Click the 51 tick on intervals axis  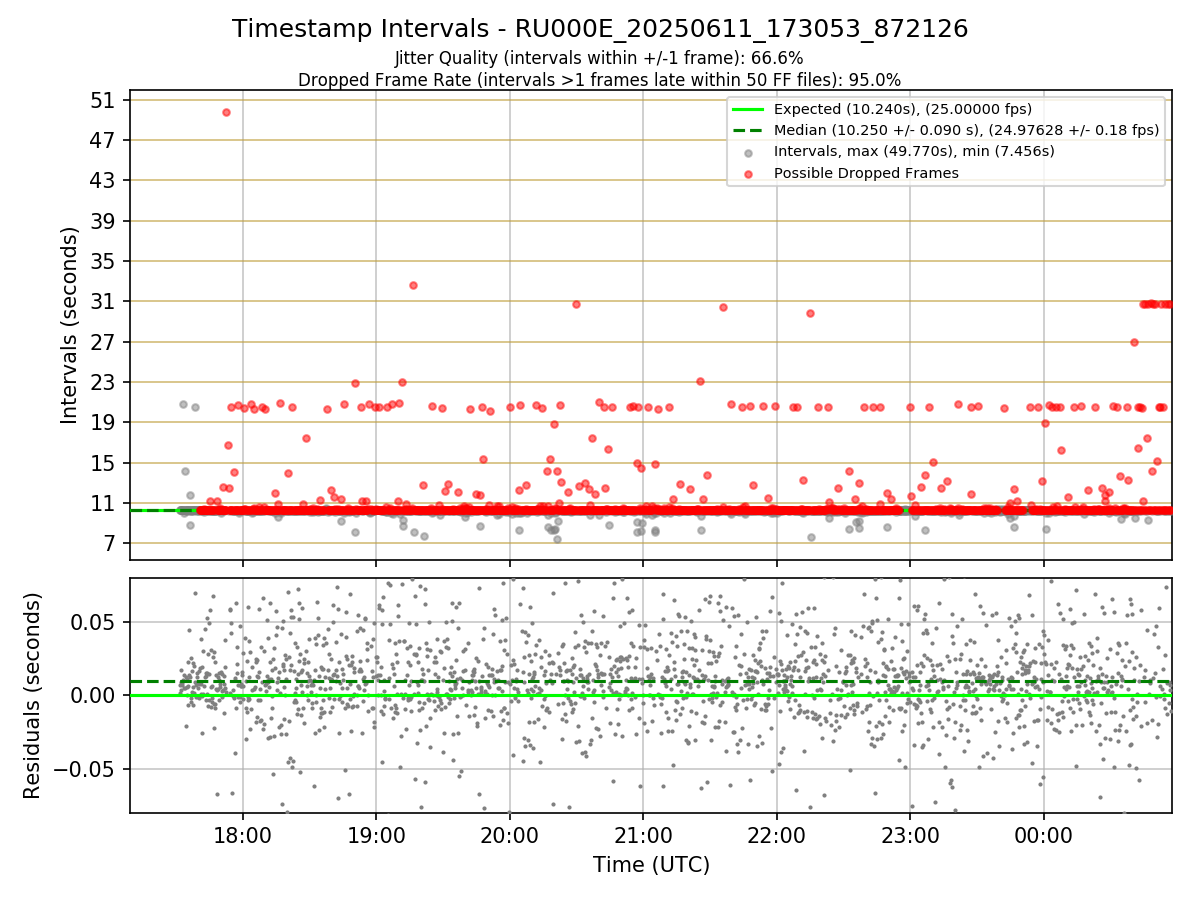pos(104,100)
